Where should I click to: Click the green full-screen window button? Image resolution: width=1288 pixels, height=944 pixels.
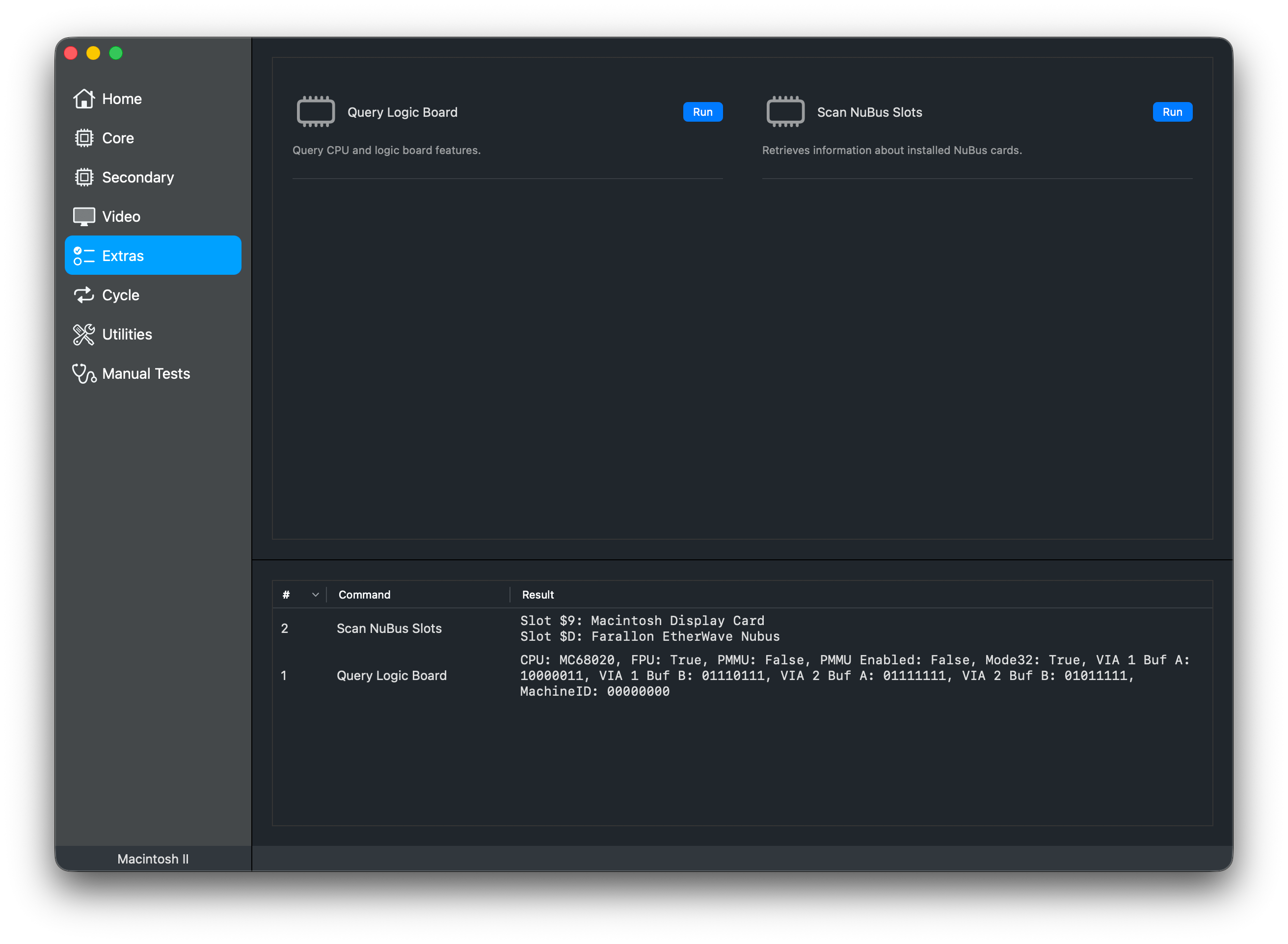116,53
